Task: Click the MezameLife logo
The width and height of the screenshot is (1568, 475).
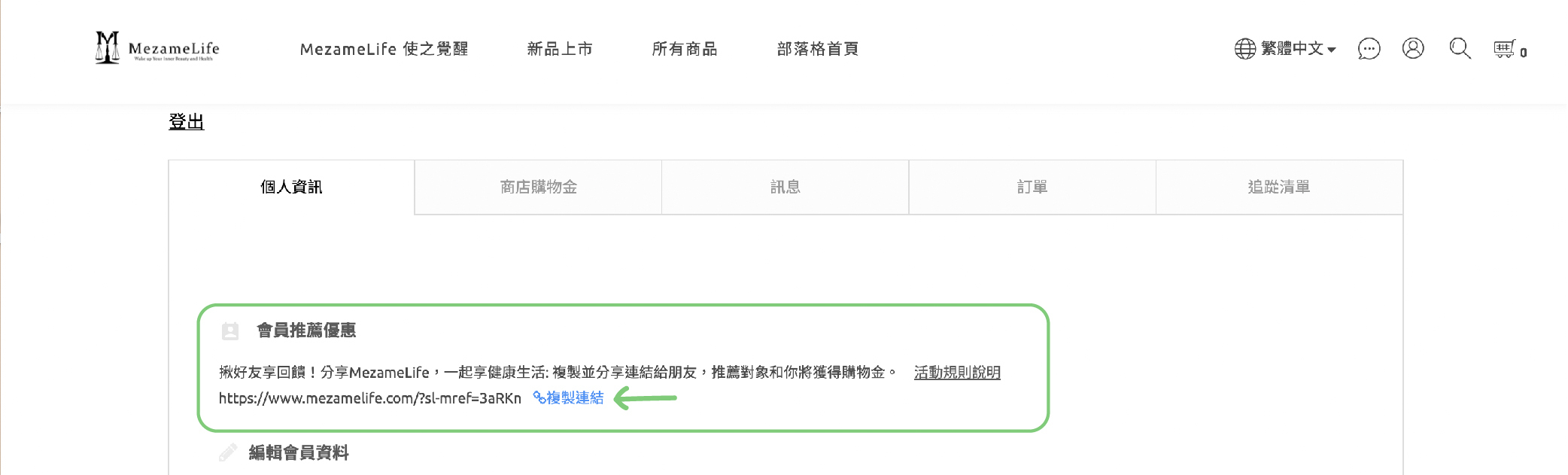Action: [x=157, y=48]
